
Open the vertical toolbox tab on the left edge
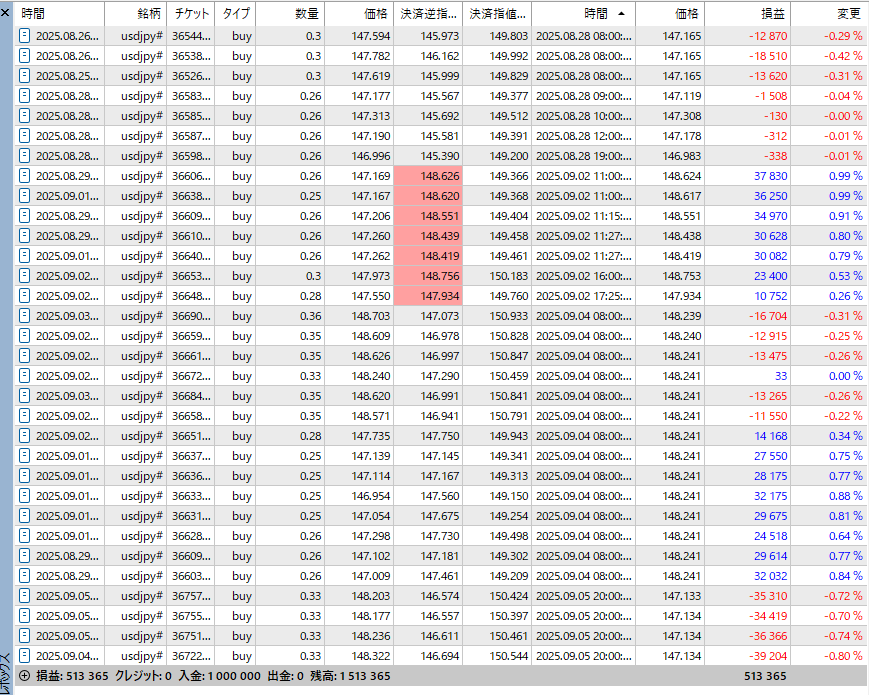(x=6, y=673)
